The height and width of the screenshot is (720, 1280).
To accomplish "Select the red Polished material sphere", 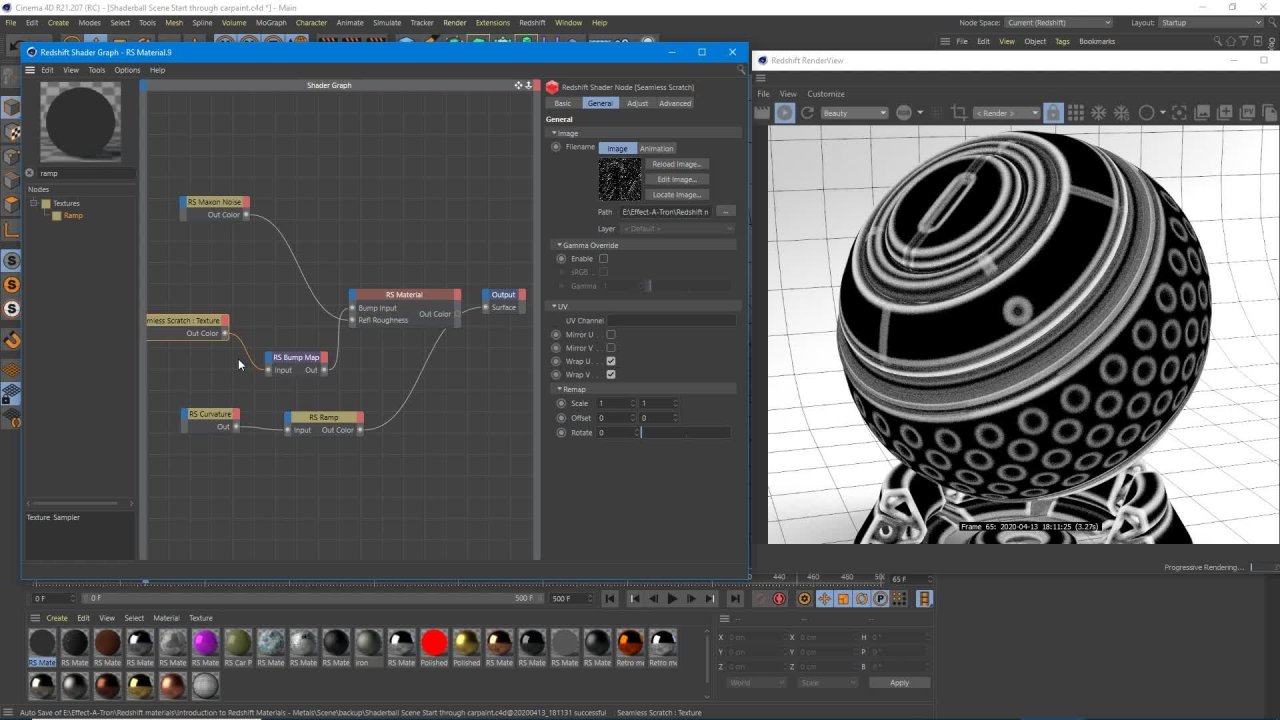I will click(x=434, y=642).
